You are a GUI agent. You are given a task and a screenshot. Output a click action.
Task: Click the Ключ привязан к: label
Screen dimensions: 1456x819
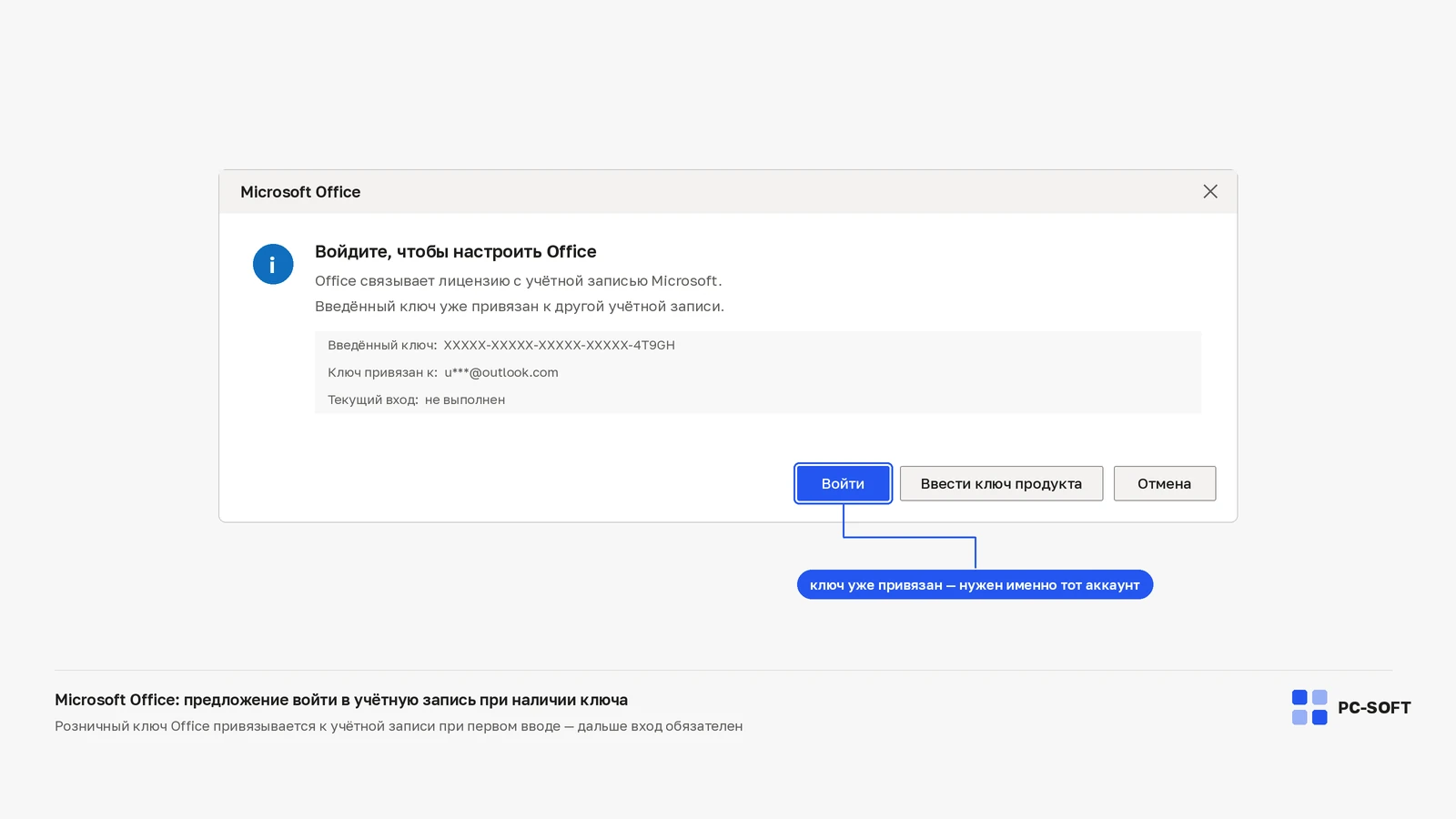point(382,372)
